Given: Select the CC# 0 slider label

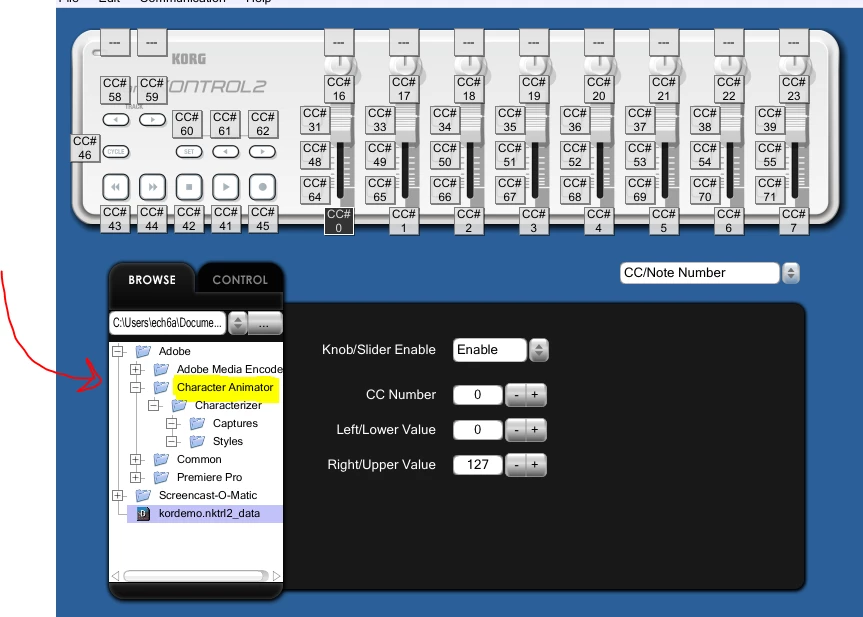Looking at the screenshot, I should click(x=338, y=221).
